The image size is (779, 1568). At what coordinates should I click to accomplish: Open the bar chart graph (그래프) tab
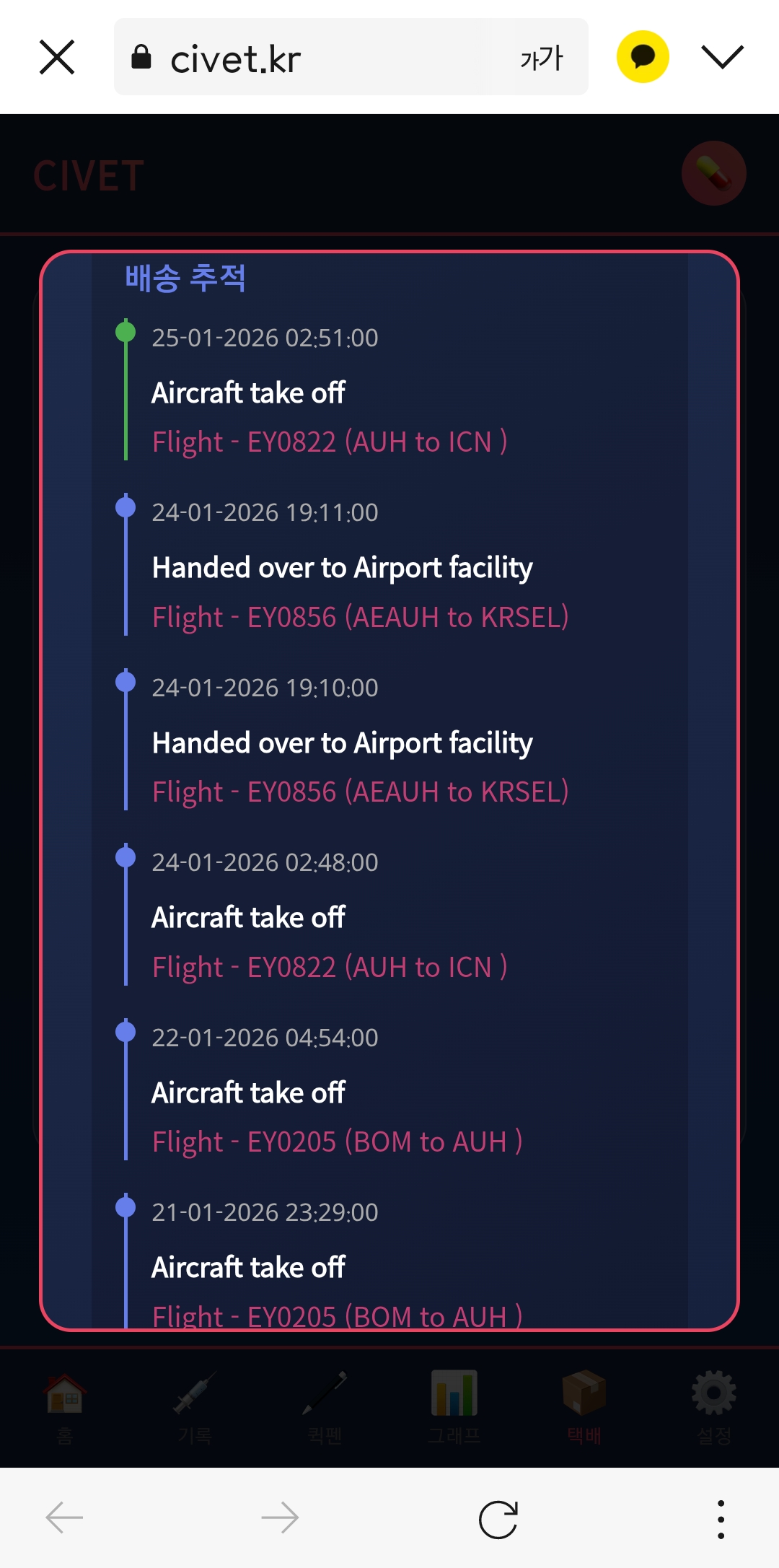click(454, 1403)
